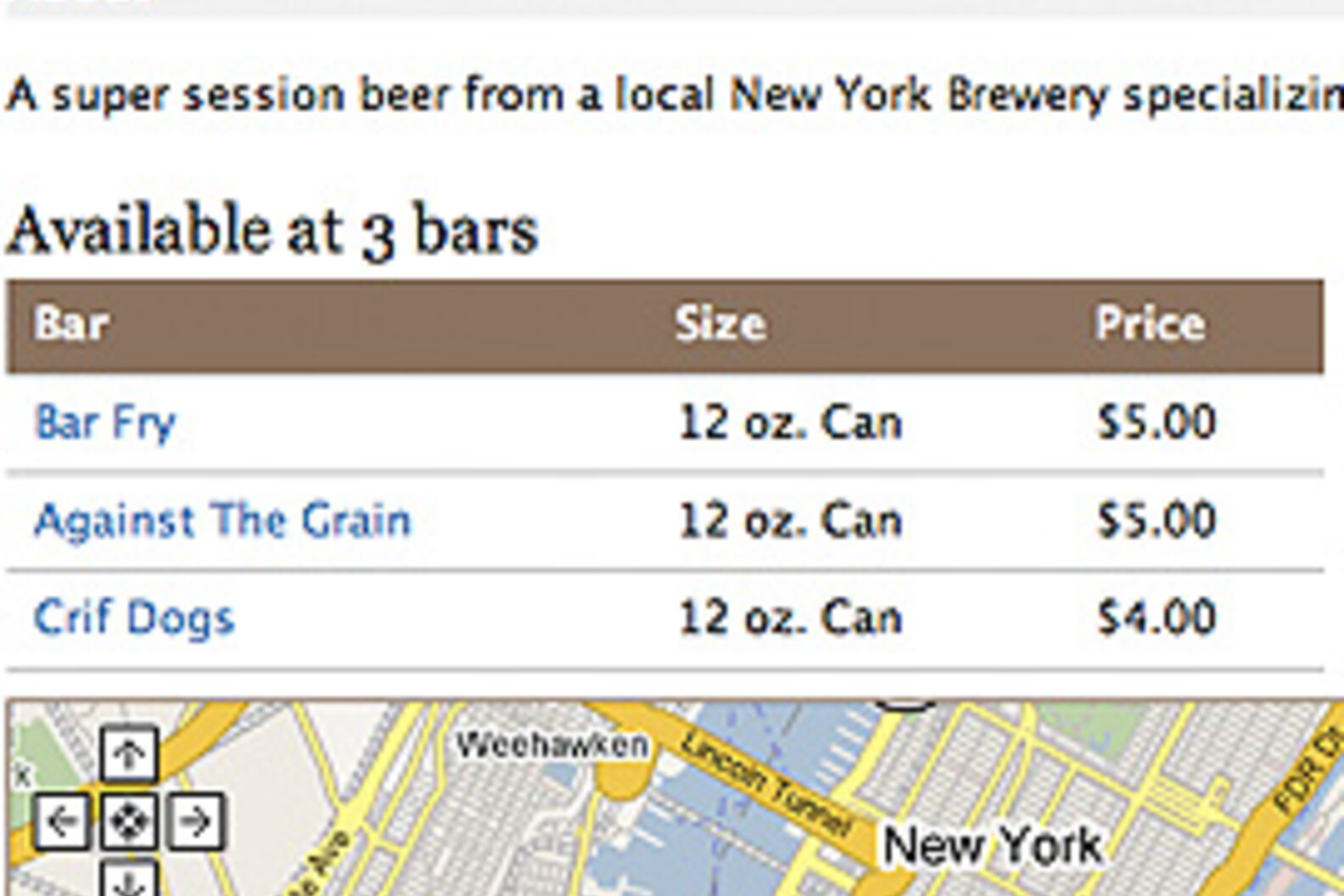Click the Price column header
Viewport: 1344px width, 896px height.
pyautogui.click(x=1150, y=324)
